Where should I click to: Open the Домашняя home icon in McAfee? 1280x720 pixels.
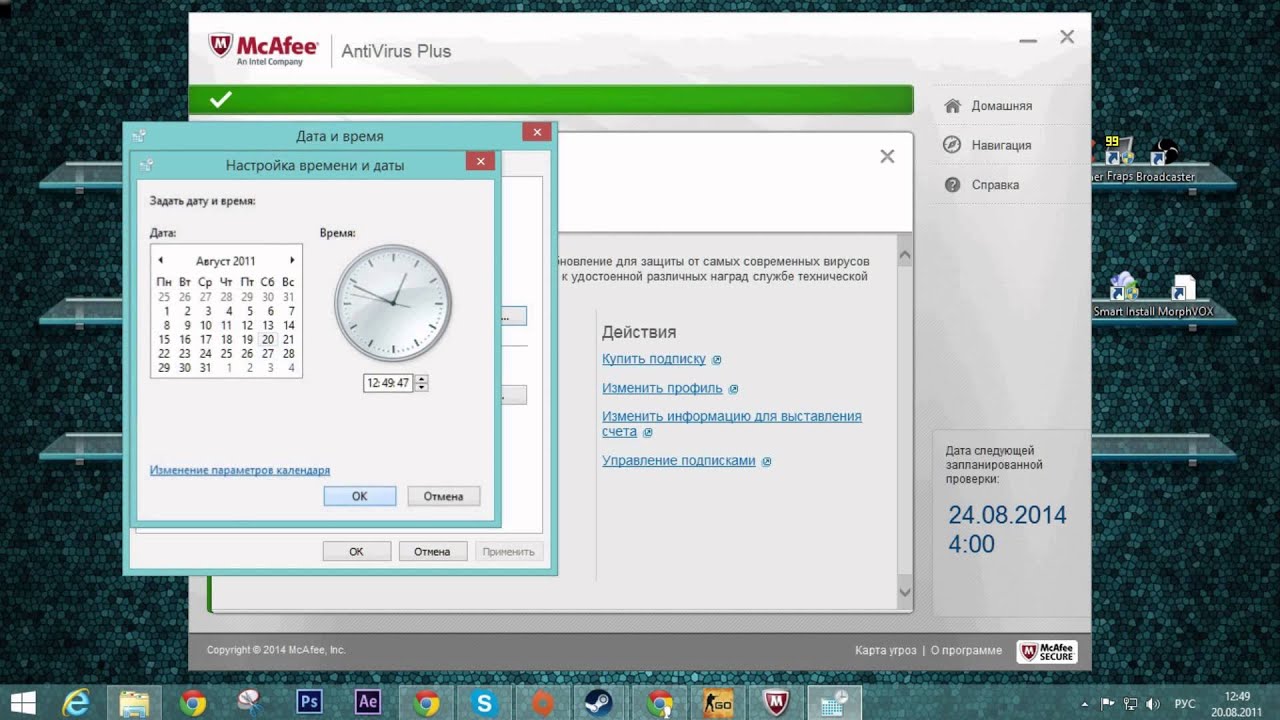(x=953, y=106)
